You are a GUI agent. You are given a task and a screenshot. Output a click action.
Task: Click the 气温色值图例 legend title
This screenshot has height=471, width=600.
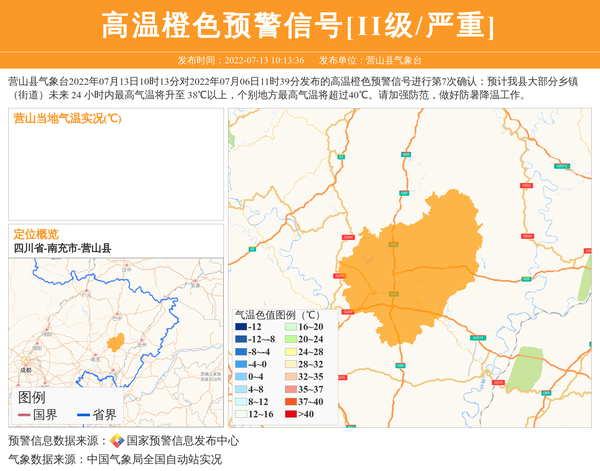pyautogui.click(x=277, y=313)
